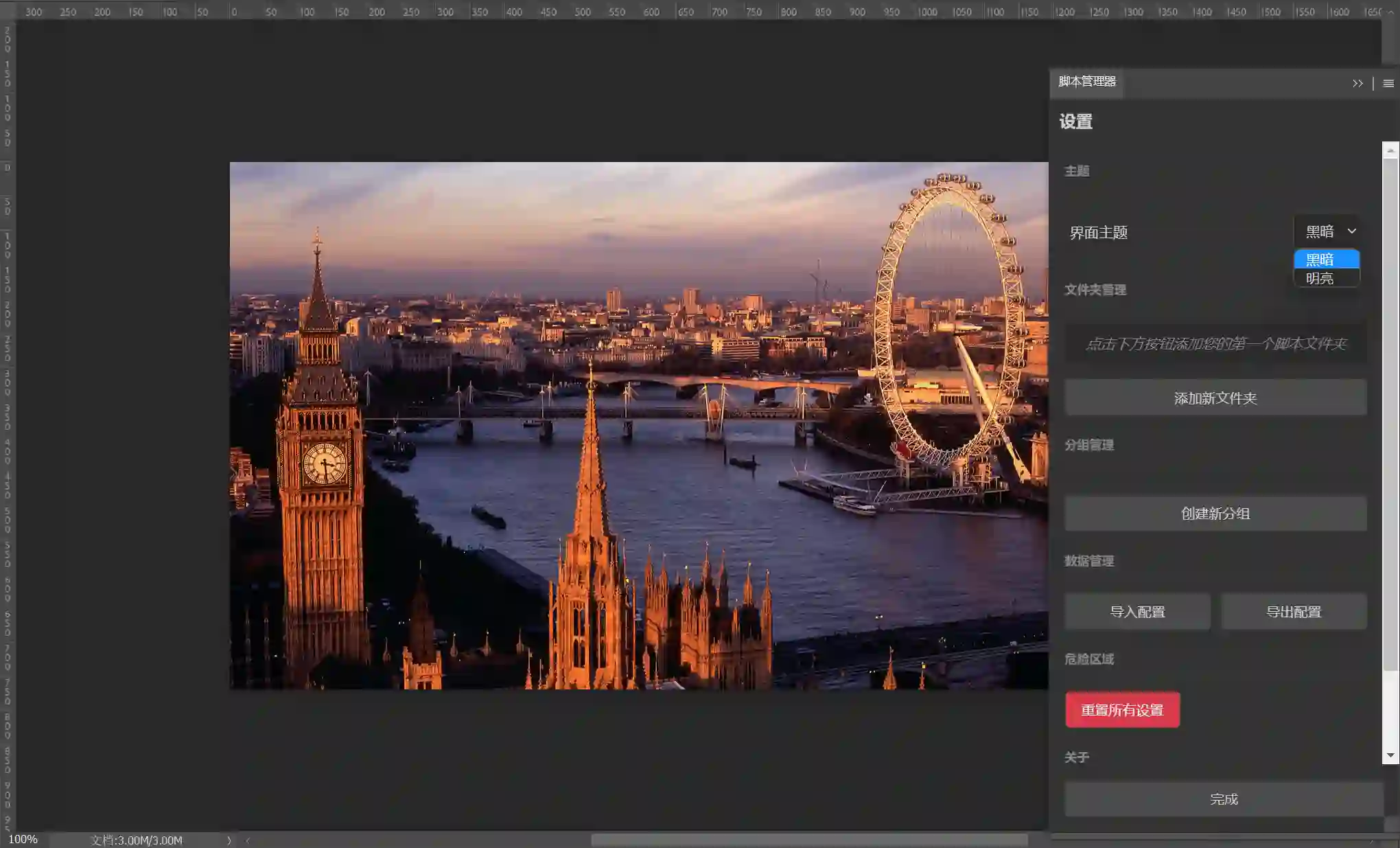Click 完成 to finish settings
The width and height of the screenshot is (1400, 848).
(1223, 799)
